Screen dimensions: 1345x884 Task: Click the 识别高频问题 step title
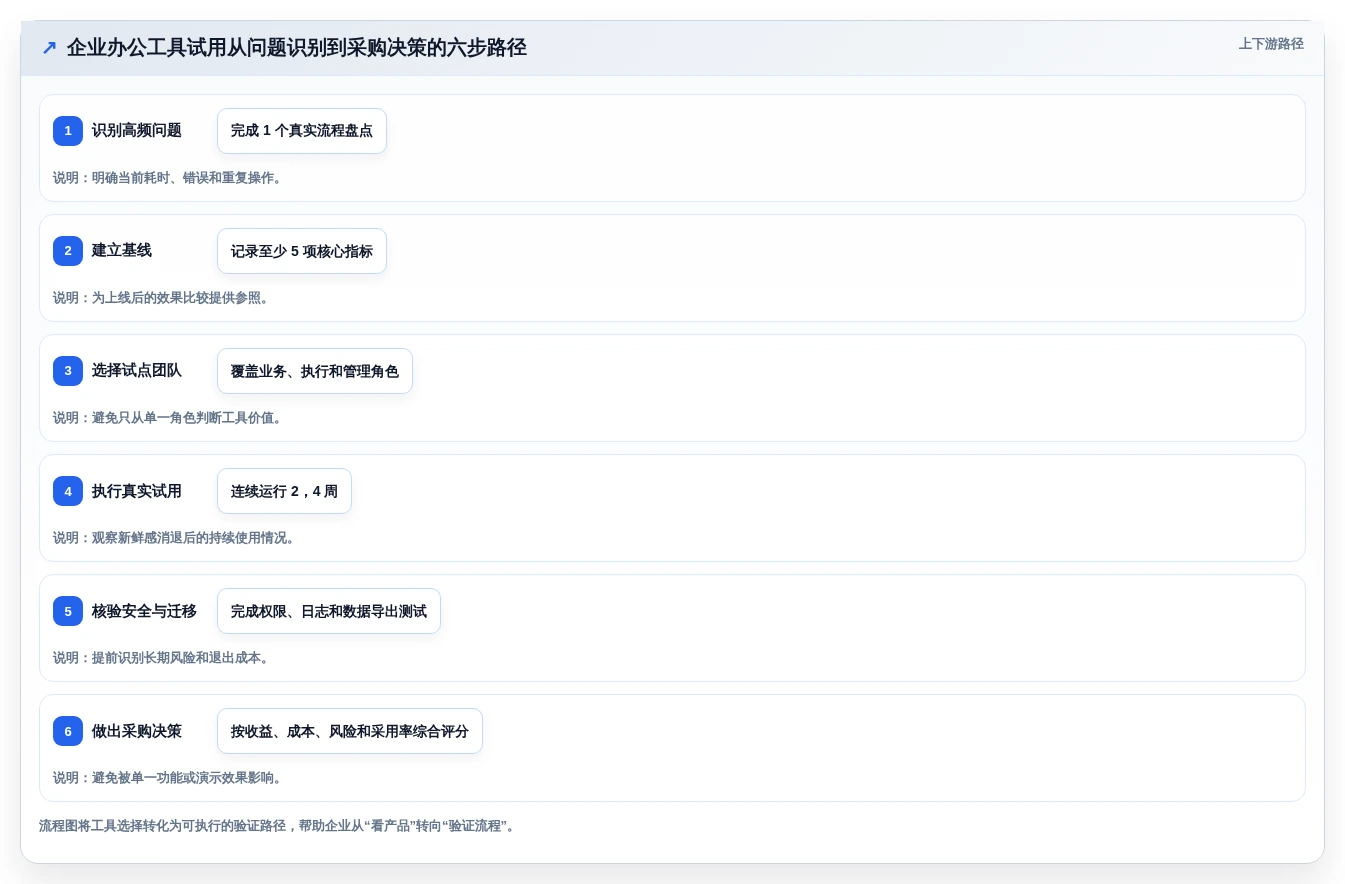(137, 131)
